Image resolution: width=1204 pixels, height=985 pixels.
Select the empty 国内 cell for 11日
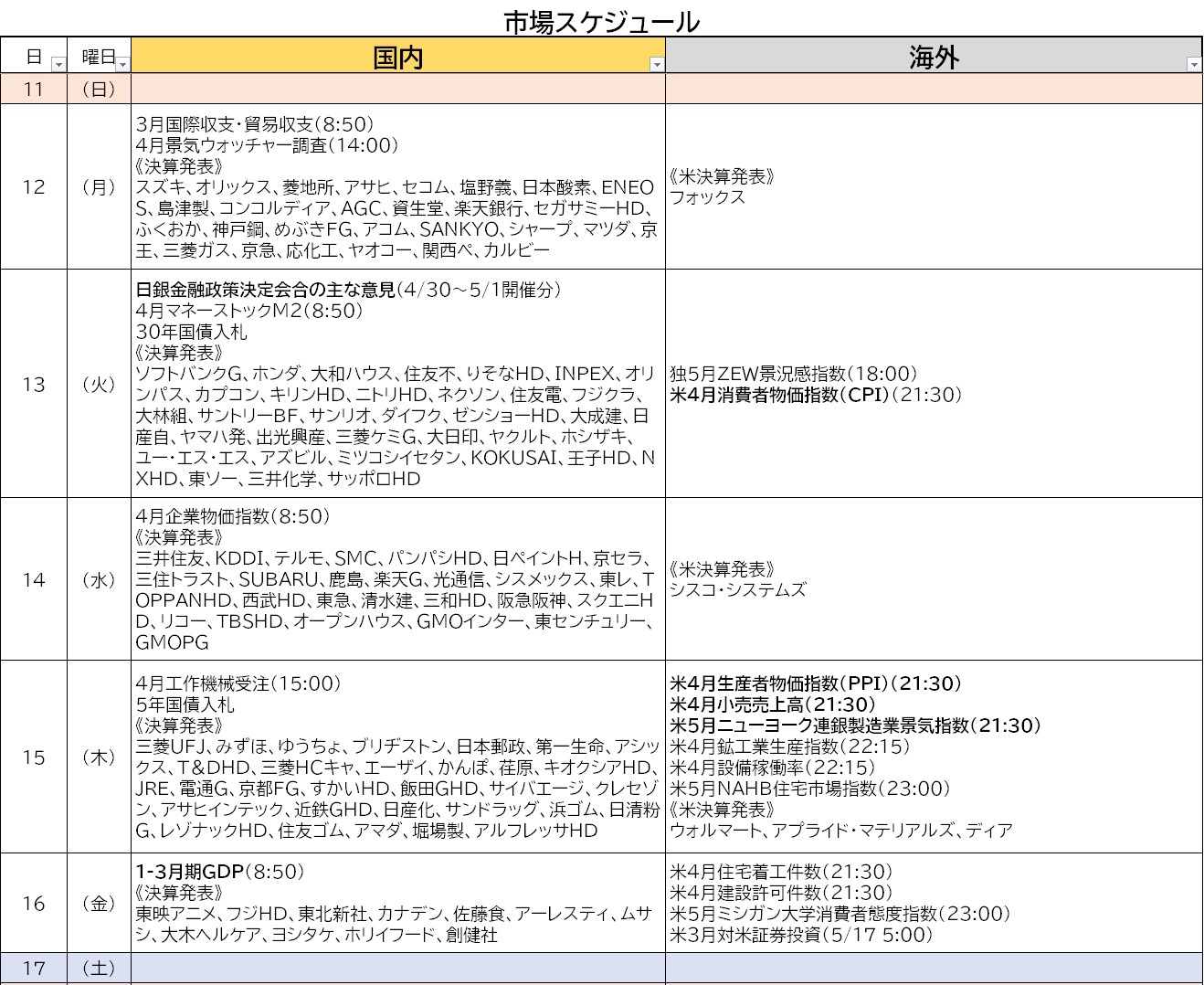tap(398, 89)
